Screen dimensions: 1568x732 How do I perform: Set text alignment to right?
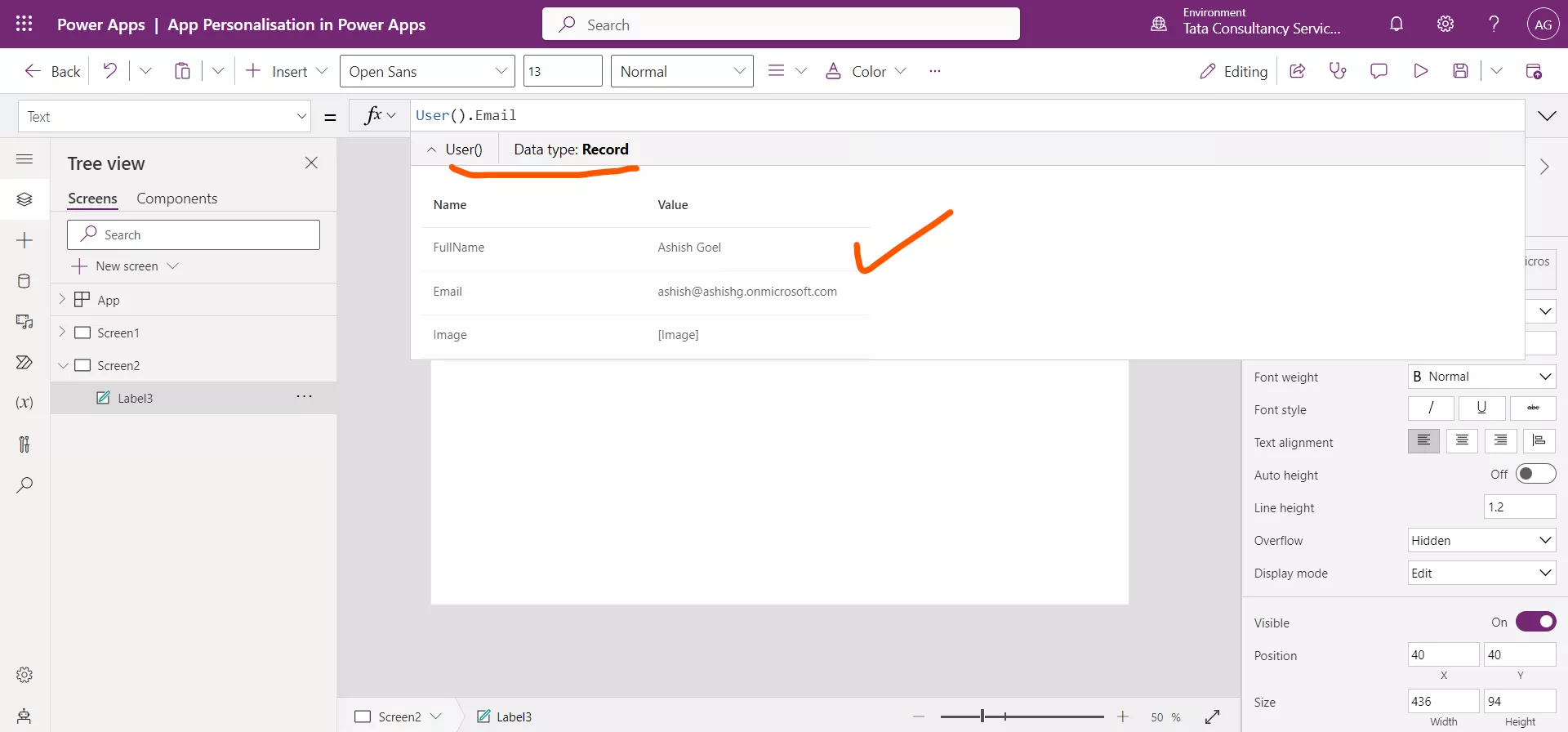(1500, 441)
